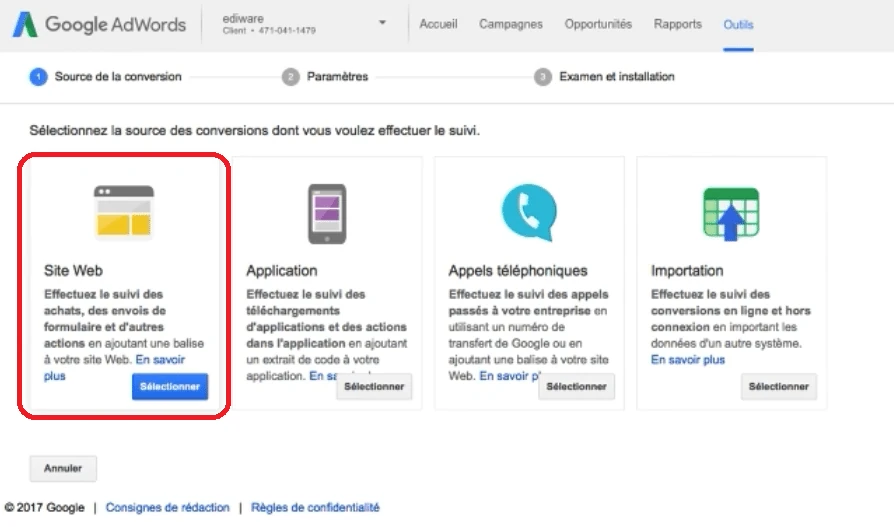Select the Outils tab

[x=738, y=24]
